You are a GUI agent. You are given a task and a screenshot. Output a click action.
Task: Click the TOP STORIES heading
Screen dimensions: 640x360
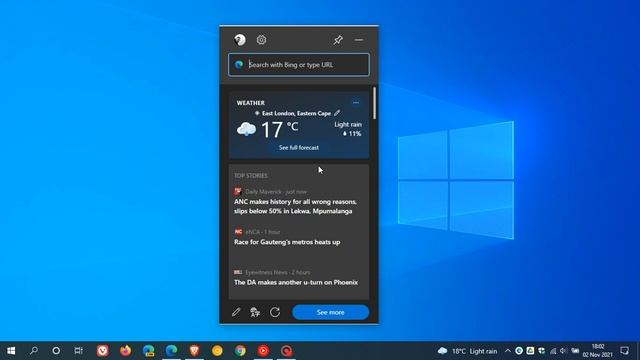coord(251,176)
